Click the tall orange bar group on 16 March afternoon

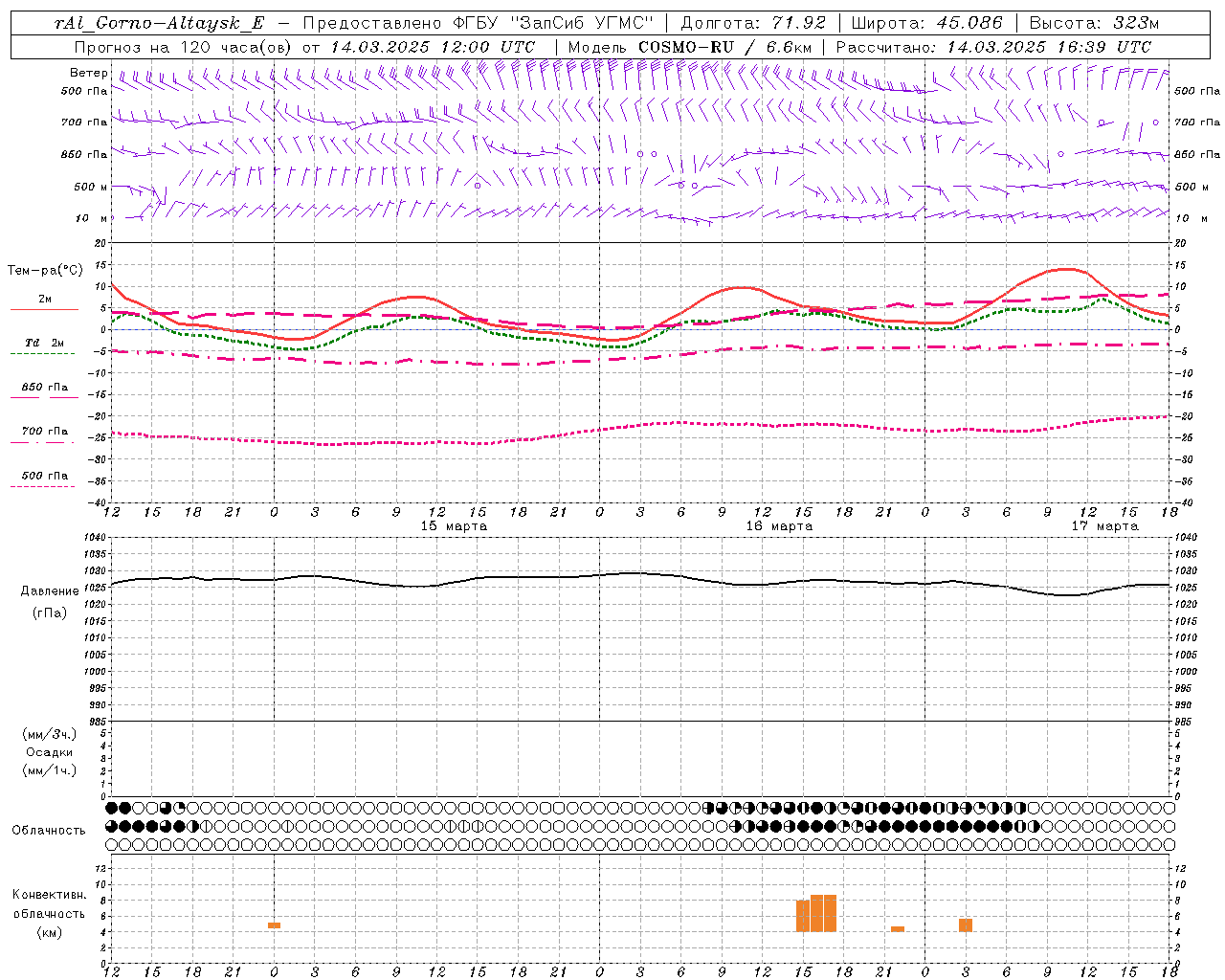tap(816, 913)
